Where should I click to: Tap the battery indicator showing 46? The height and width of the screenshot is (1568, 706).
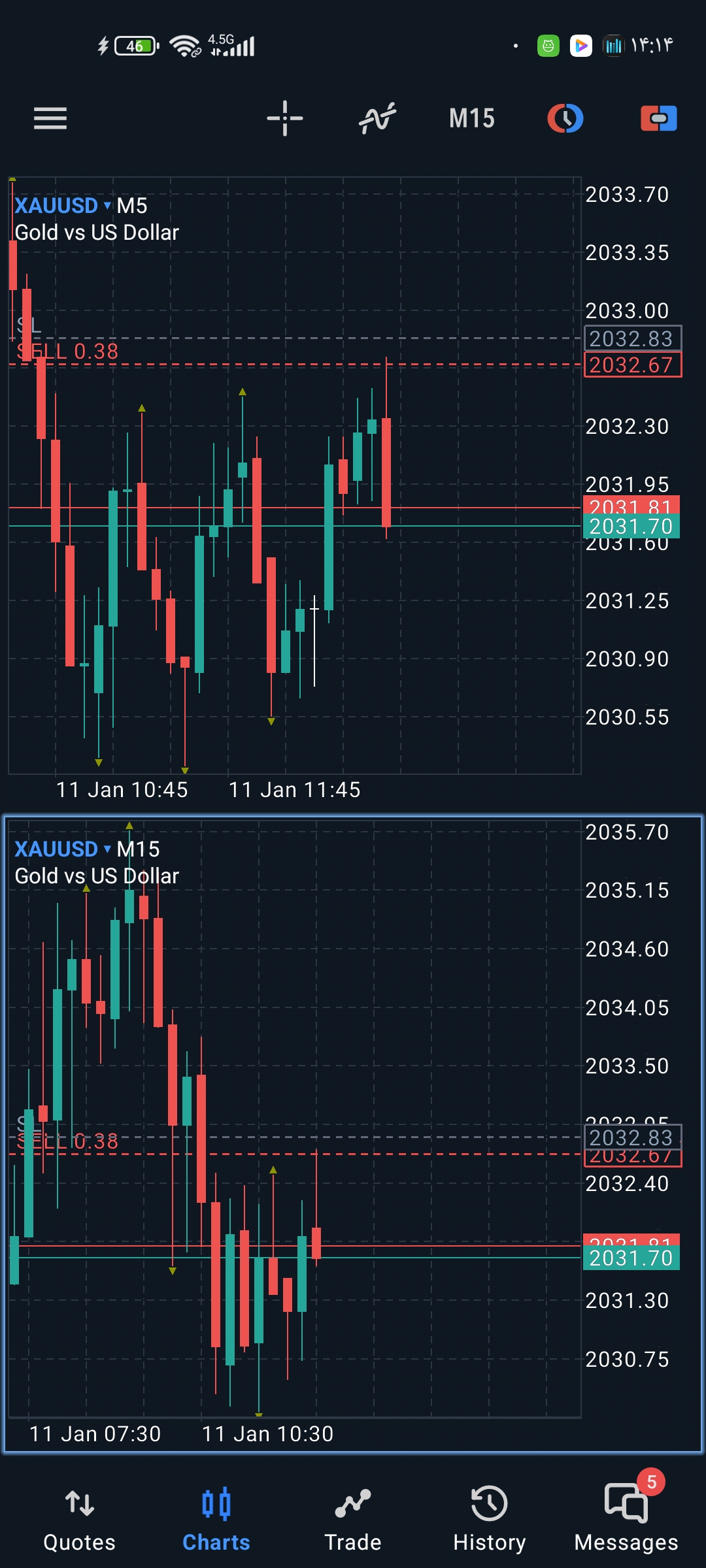click(x=136, y=46)
